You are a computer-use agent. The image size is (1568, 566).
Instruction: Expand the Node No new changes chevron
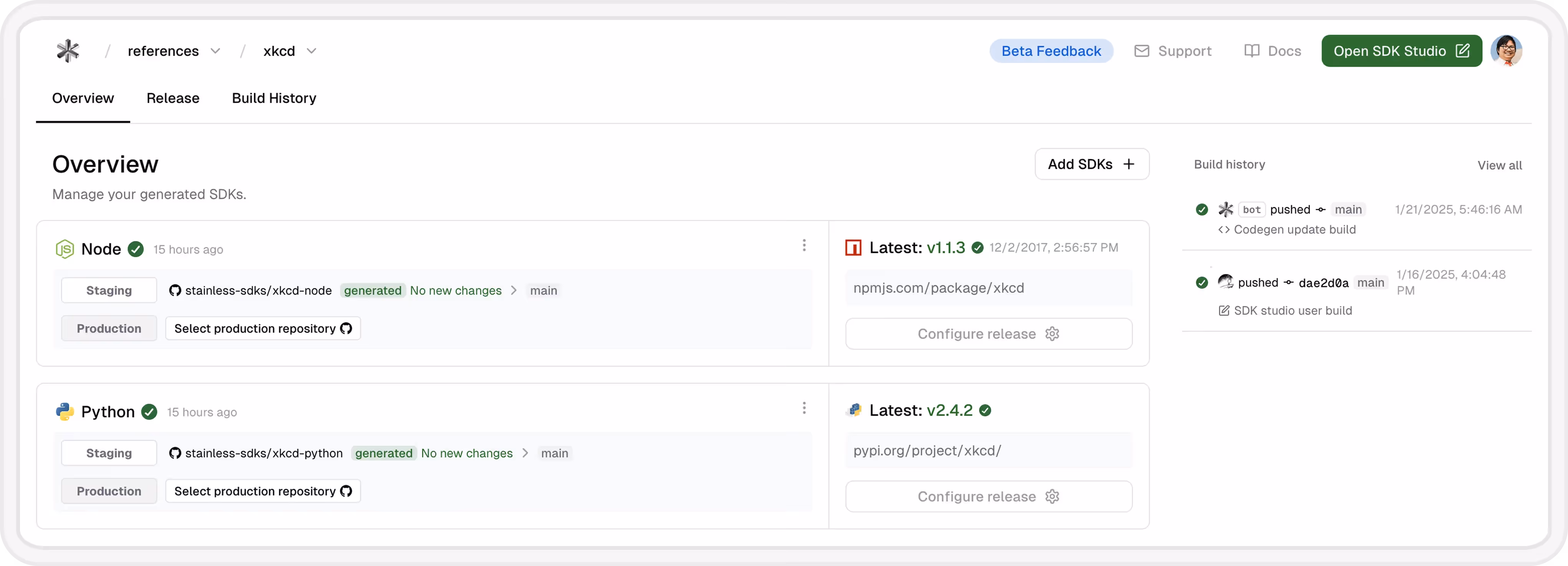coord(514,291)
